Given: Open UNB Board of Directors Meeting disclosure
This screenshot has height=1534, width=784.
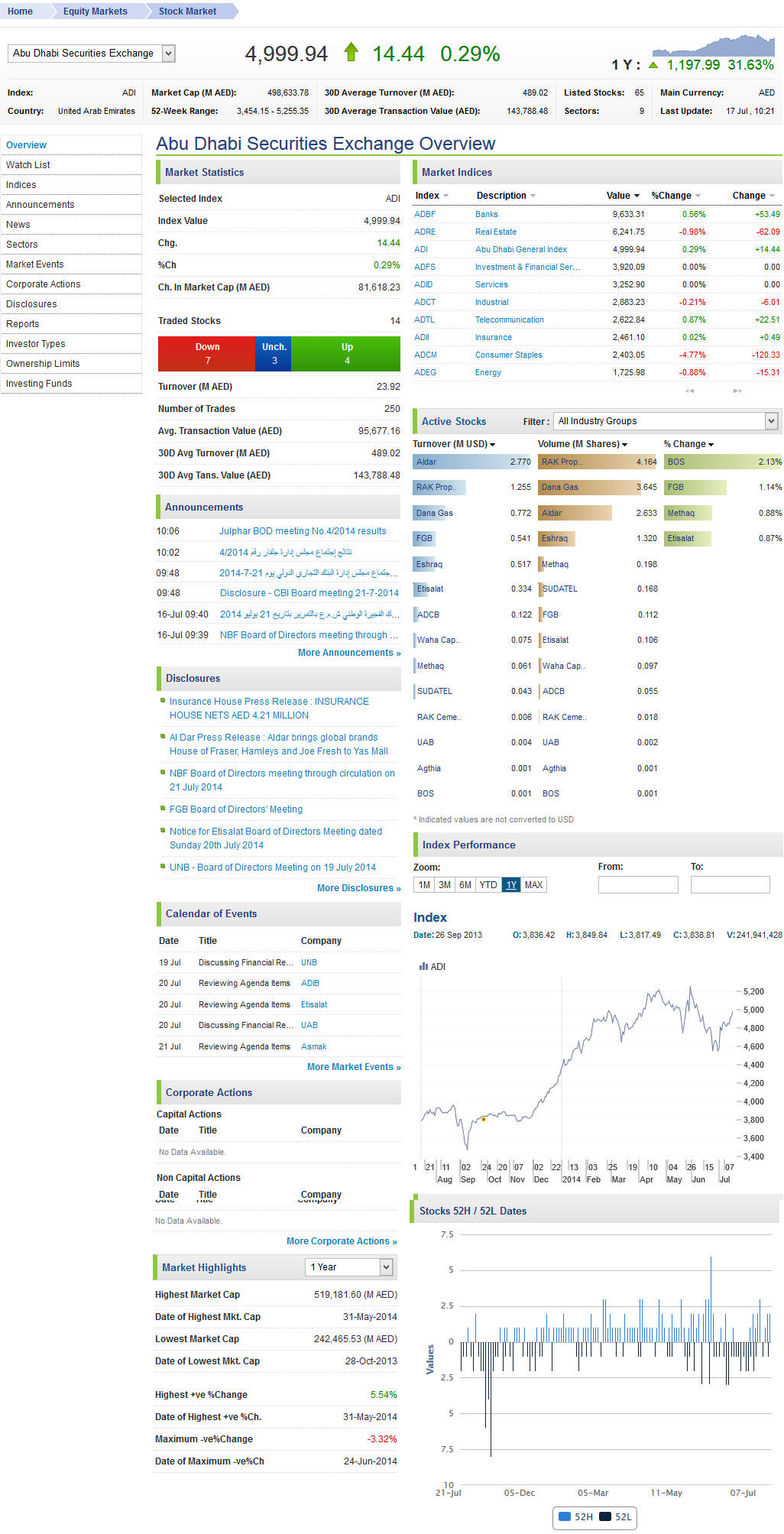Looking at the screenshot, I should point(273,868).
